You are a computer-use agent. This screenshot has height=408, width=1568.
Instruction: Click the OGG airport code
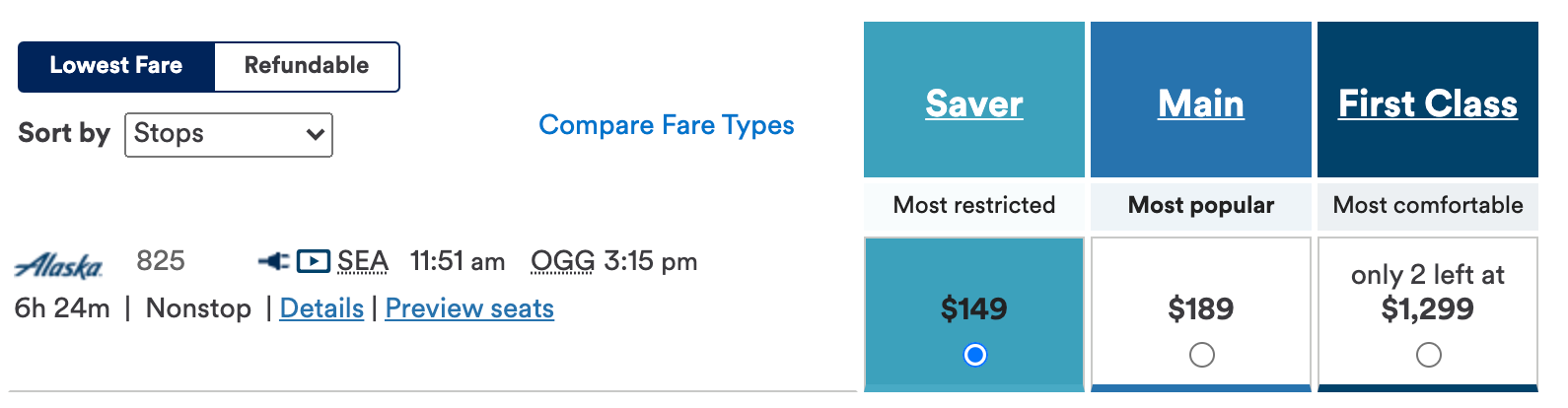click(x=562, y=261)
